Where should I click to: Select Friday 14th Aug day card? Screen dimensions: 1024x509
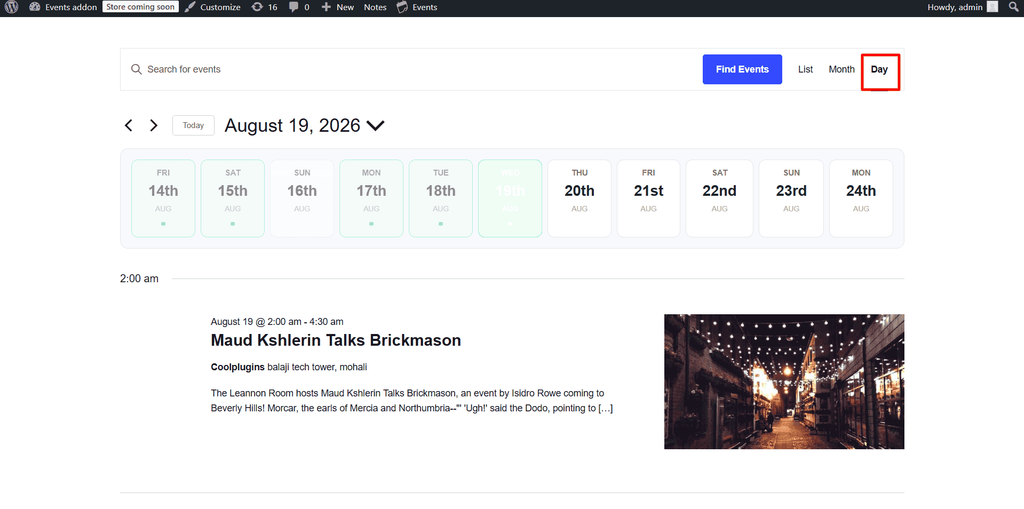coord(163,198)
